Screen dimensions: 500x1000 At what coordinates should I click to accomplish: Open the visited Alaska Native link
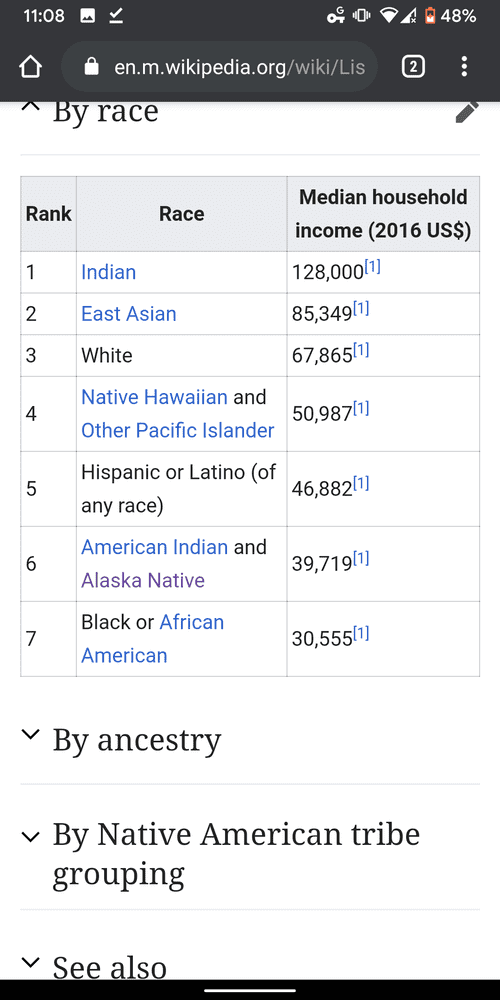click(x=143, y=580)
